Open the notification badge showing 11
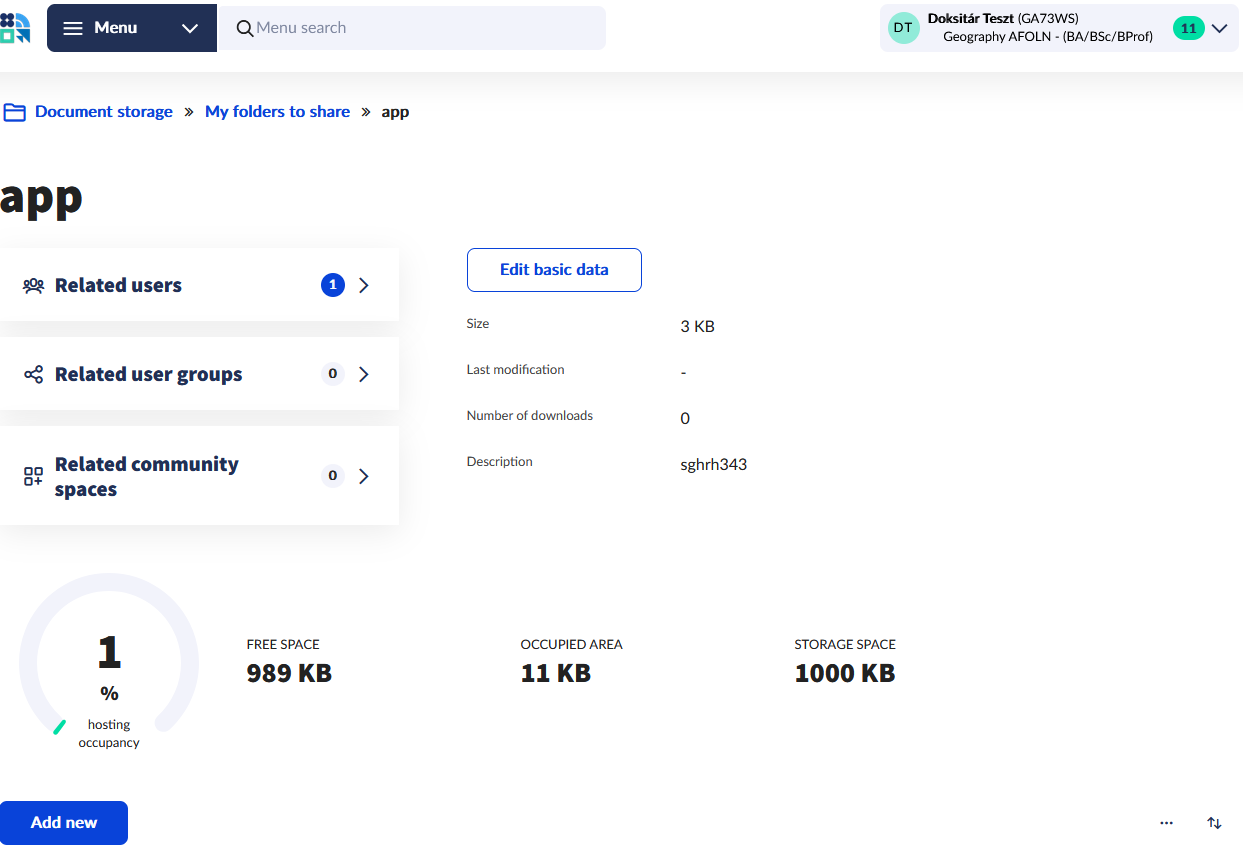Screen dimensions: 1243x846 click(x=1188, y=28)
